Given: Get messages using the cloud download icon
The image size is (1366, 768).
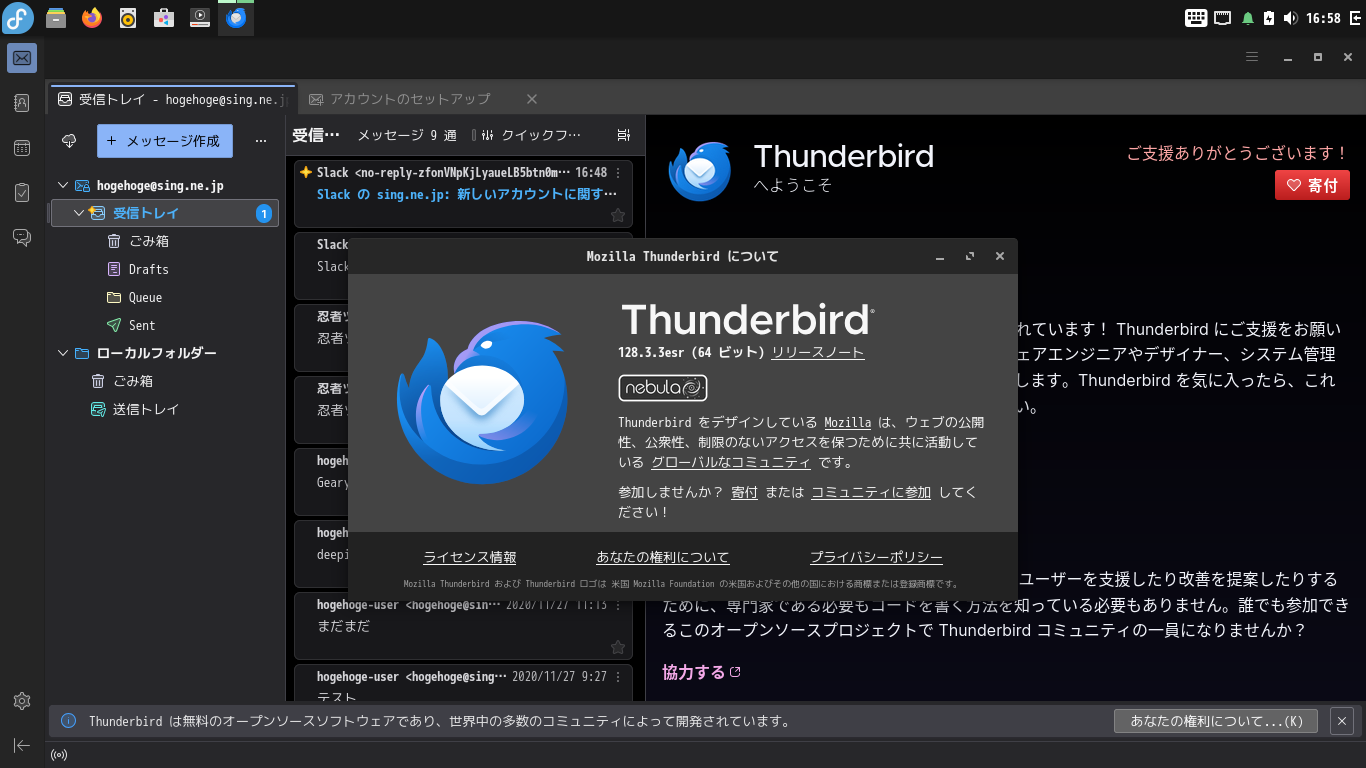Looking at the screenshot, I should [x=69, y=141].
